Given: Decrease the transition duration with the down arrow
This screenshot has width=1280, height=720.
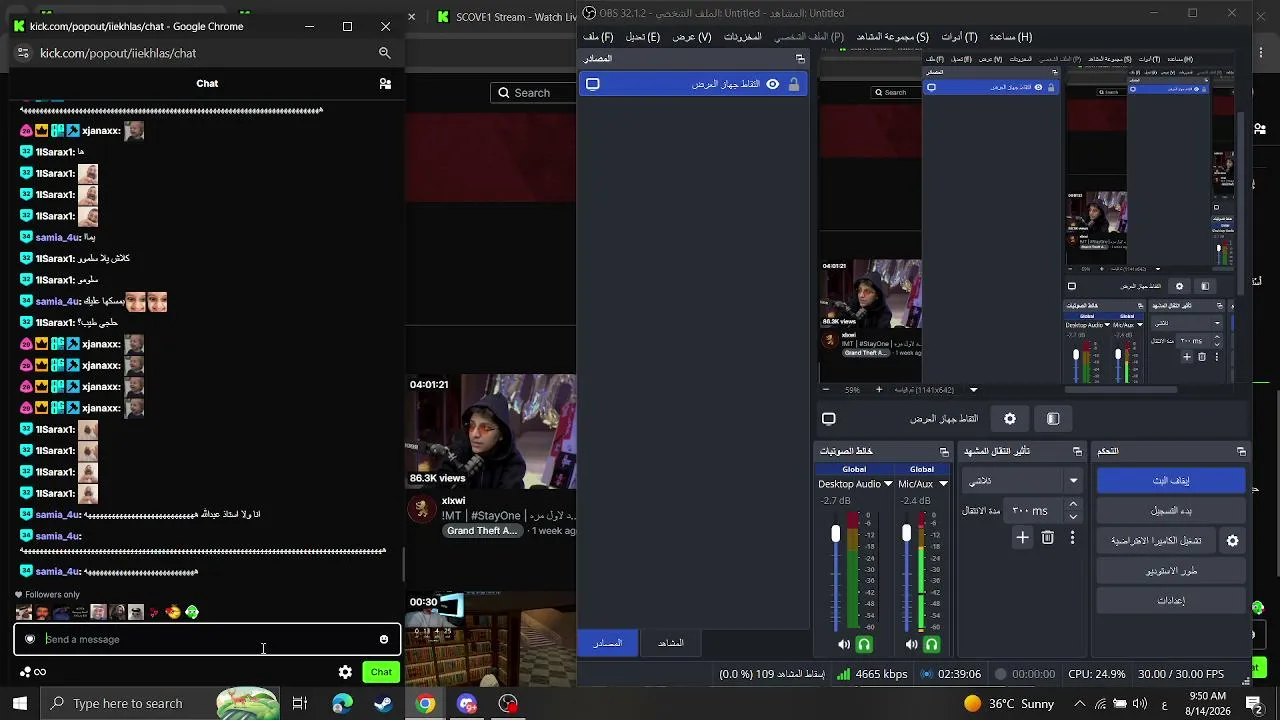Looking at the screenshot, I should pyautogui.click(x=1073, y=517).
